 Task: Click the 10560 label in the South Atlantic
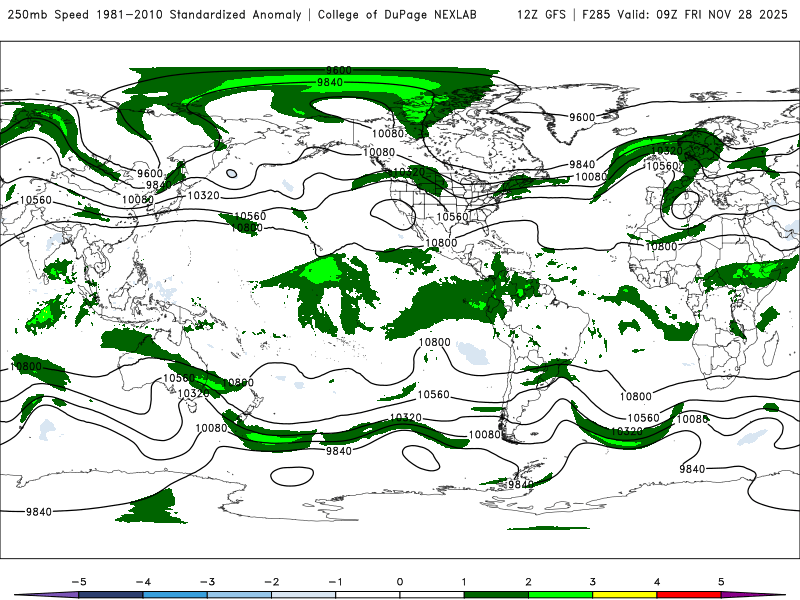[x=643, y=418]
